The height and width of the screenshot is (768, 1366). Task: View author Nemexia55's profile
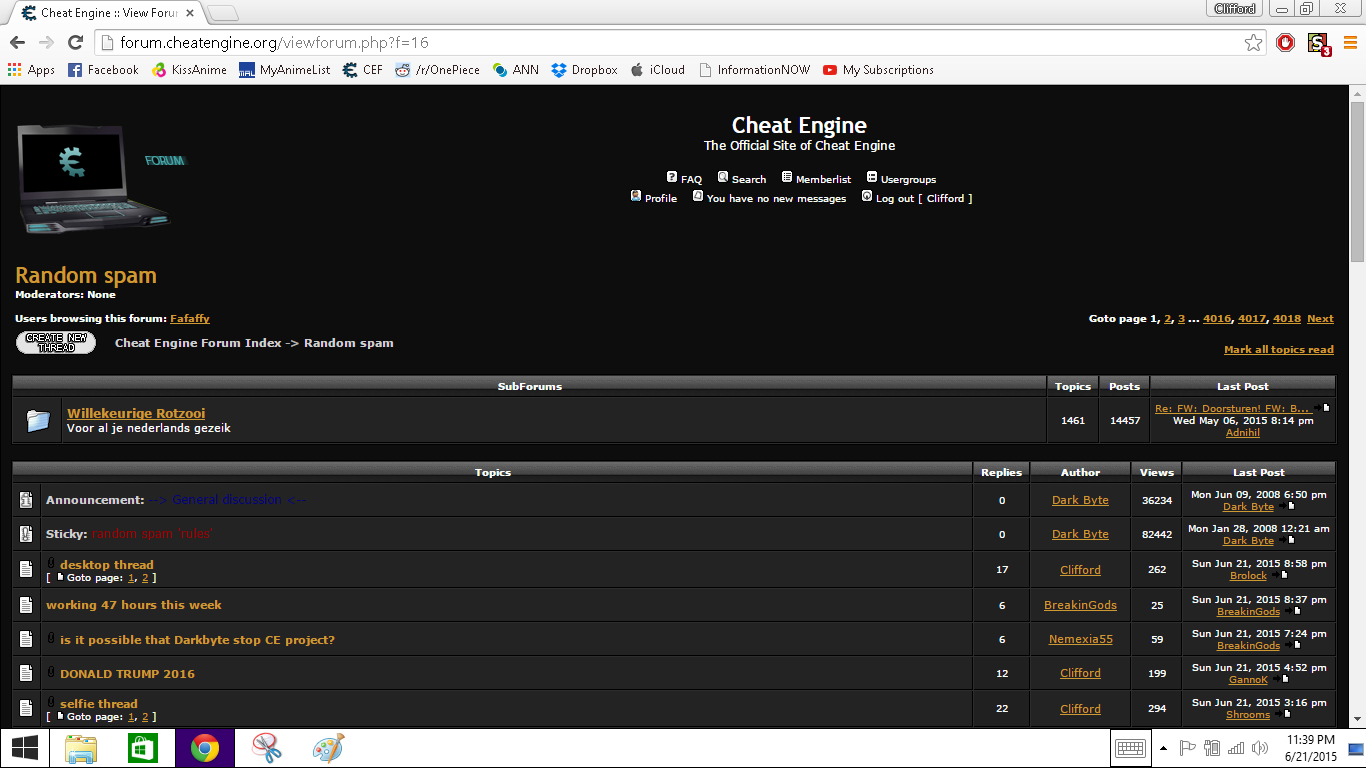click(x=1081, y=640)
